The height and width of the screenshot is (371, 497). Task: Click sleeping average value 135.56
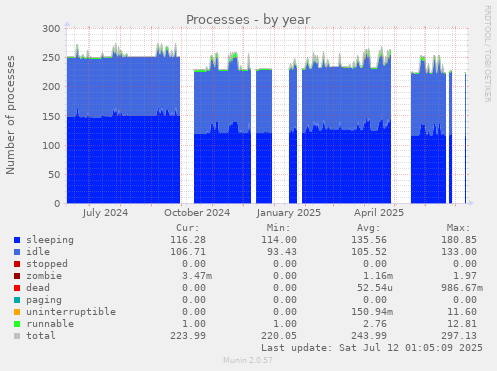(369, 240)
